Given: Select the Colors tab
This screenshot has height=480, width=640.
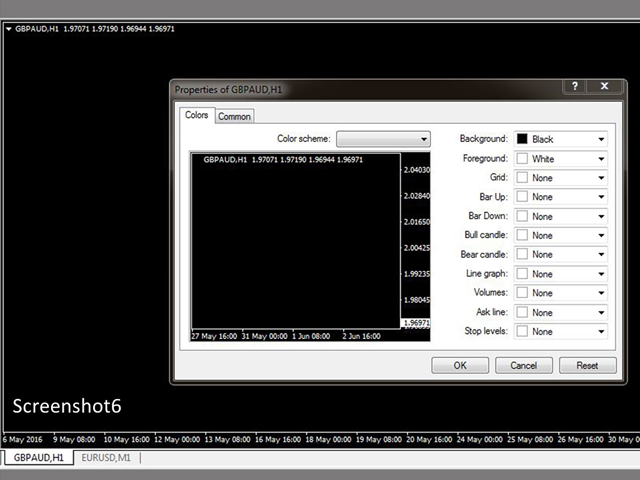Looking at the screenshot, I should pos(197,116).
